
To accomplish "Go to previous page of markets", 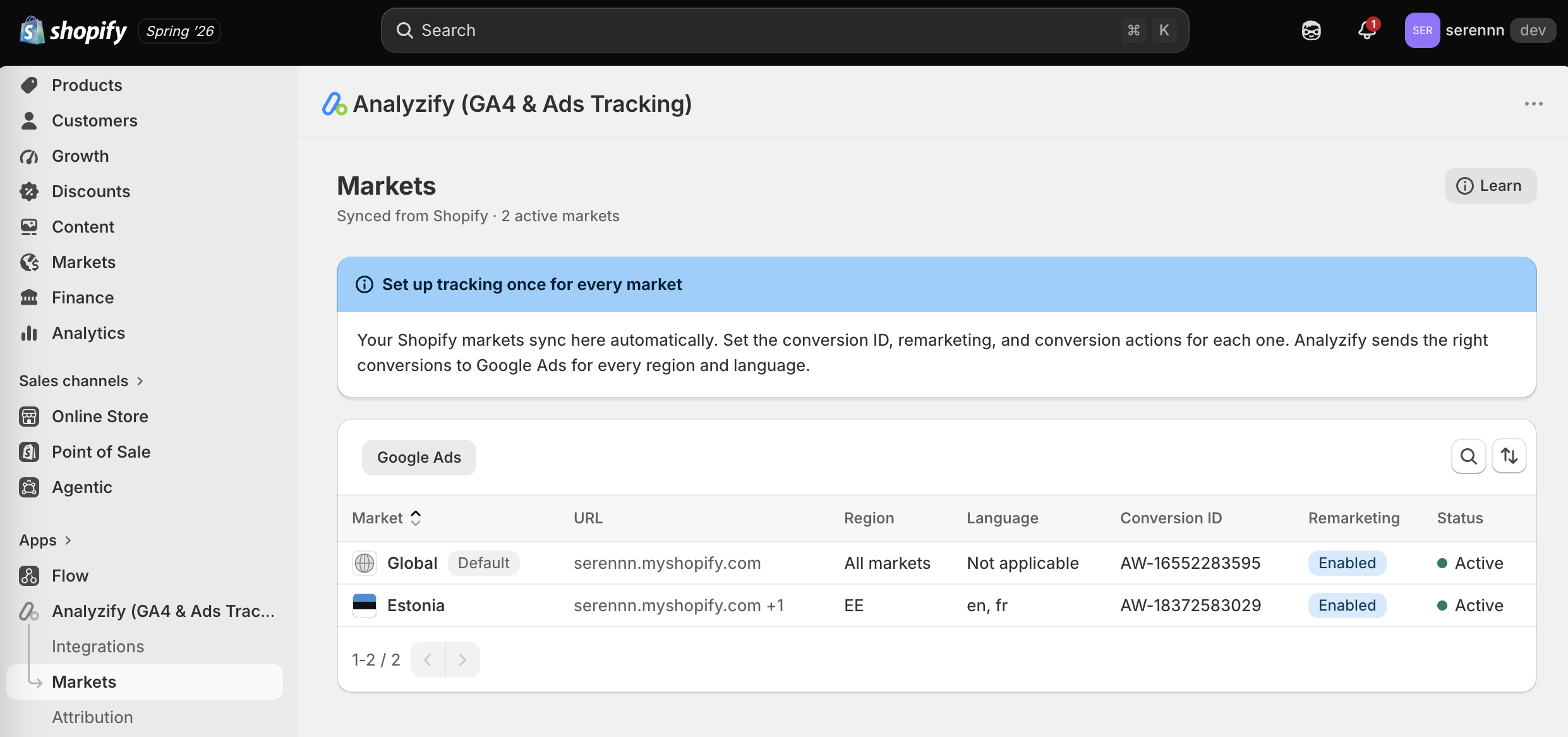I will click(428, 660).
